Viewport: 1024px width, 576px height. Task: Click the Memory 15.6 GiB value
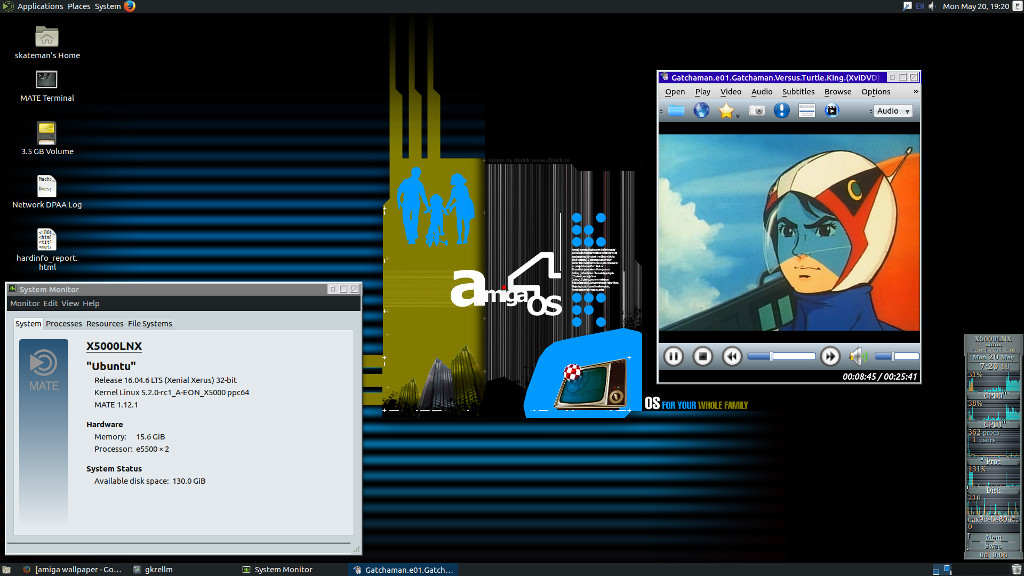(150, 437)
